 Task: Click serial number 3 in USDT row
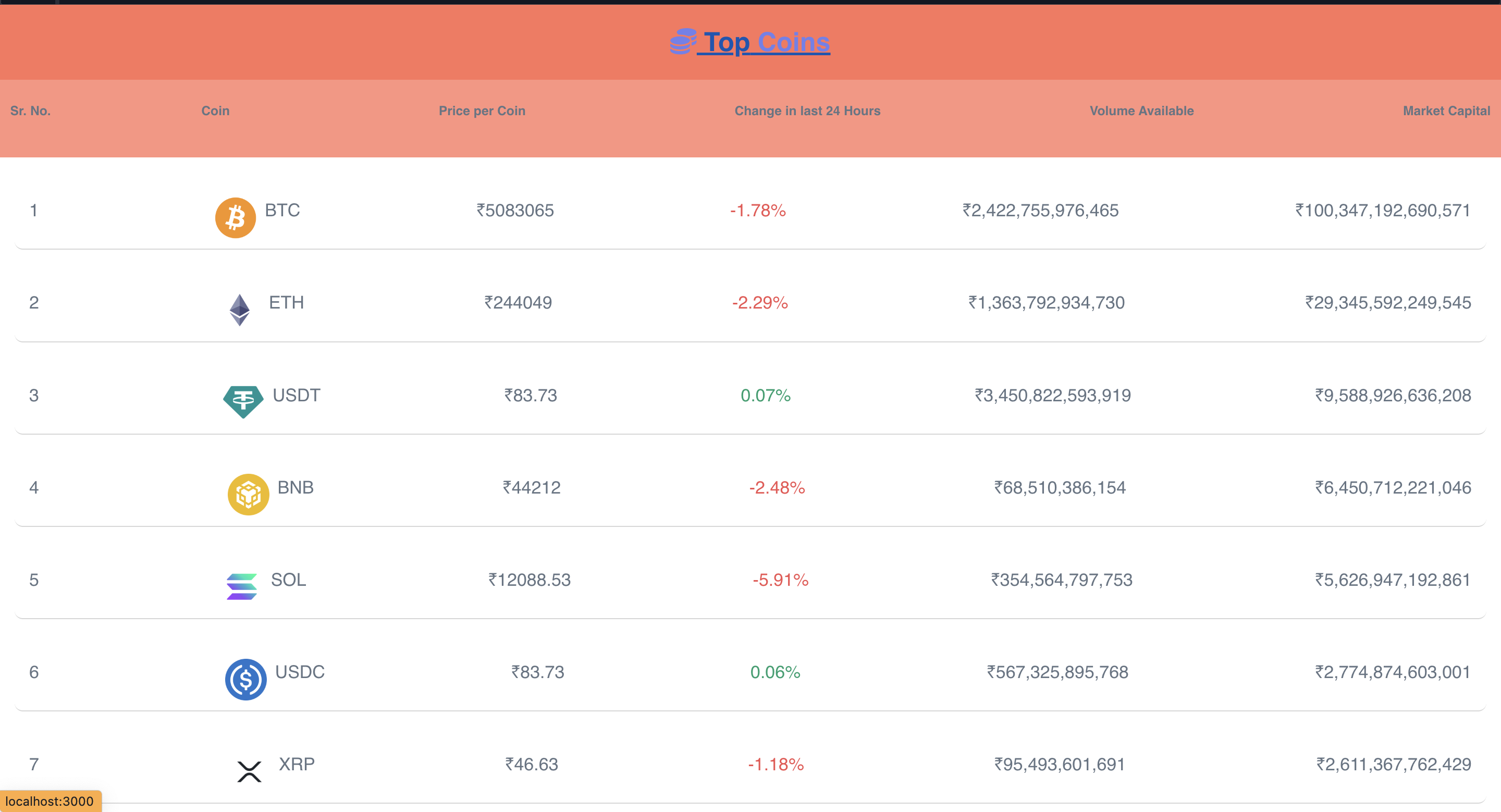click(34, 395)
